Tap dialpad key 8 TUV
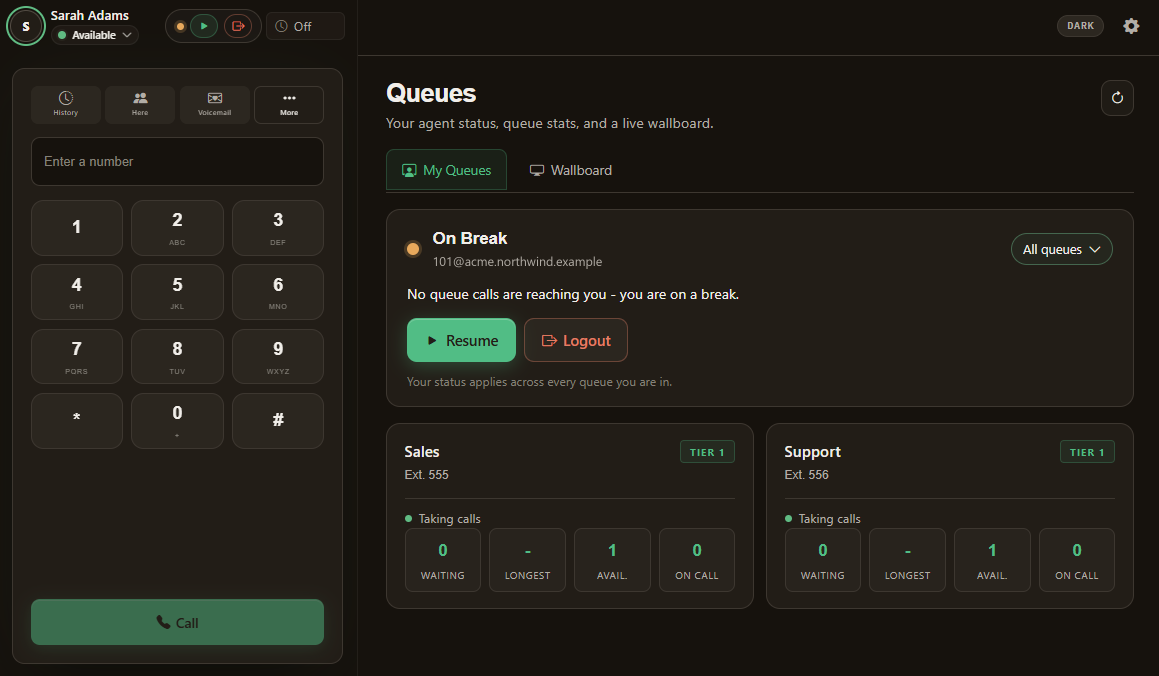The image size is (1159, 676). [177, 356]
